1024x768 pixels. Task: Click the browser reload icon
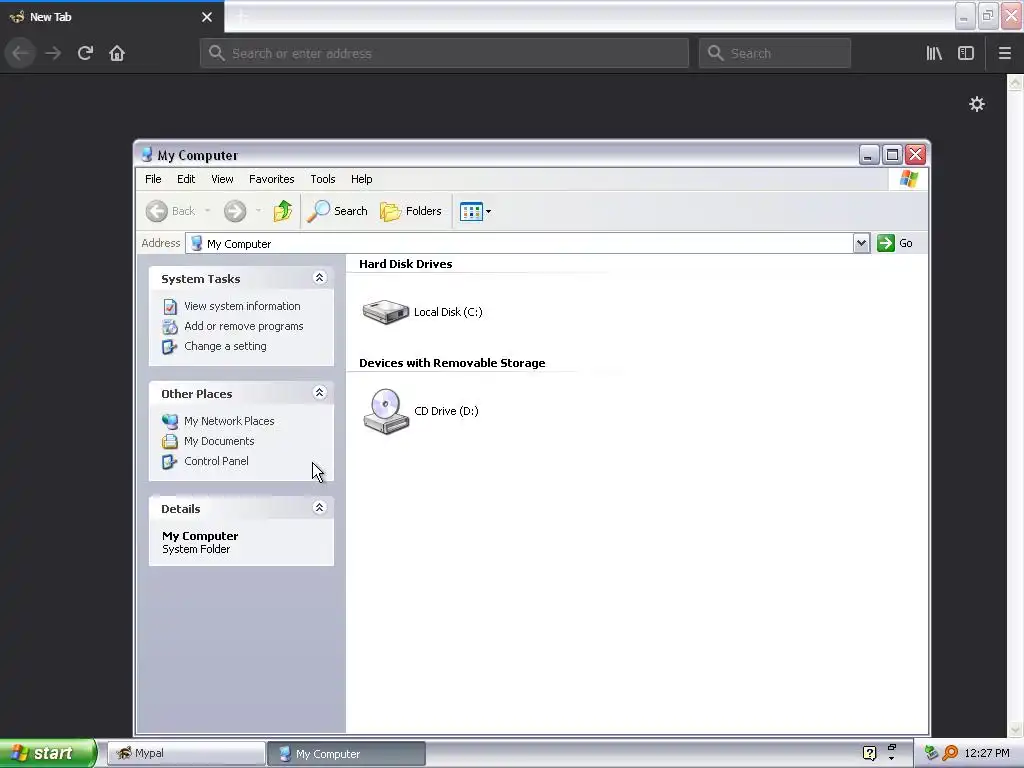85,53
